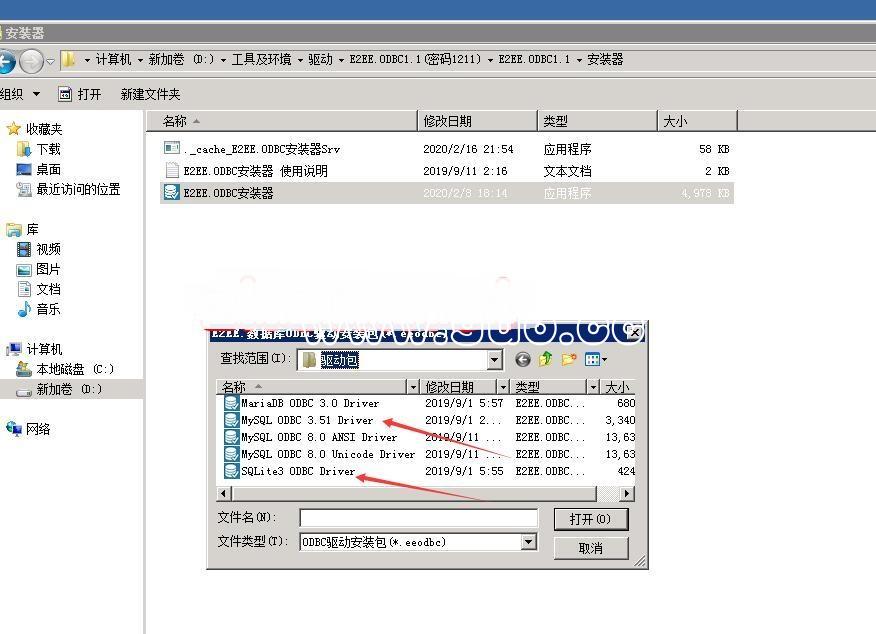Click the back arrow in the file dialog toolbar
The image size is (876, 634).
[523, 360]
